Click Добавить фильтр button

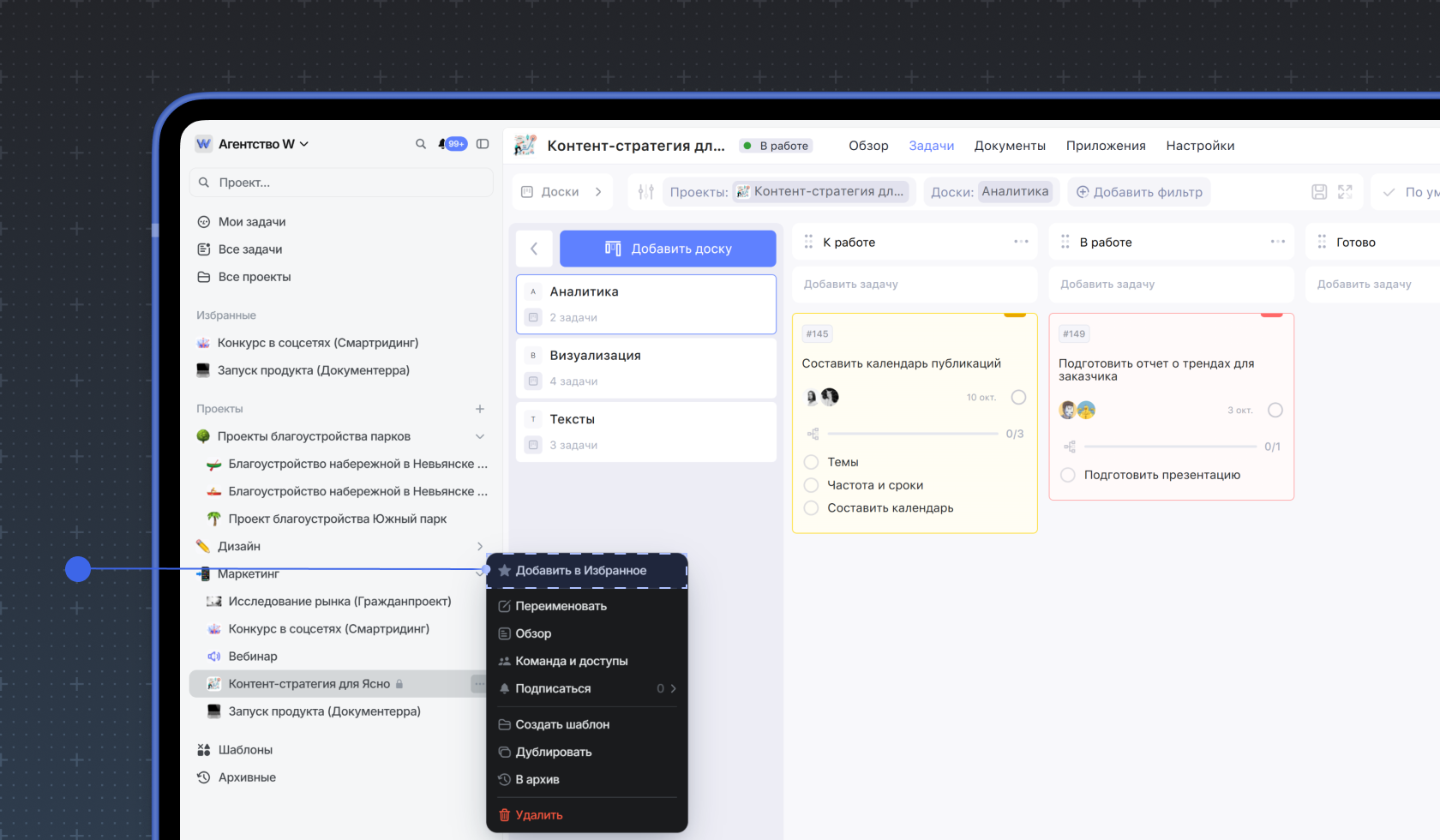(x=1139, y=192)
